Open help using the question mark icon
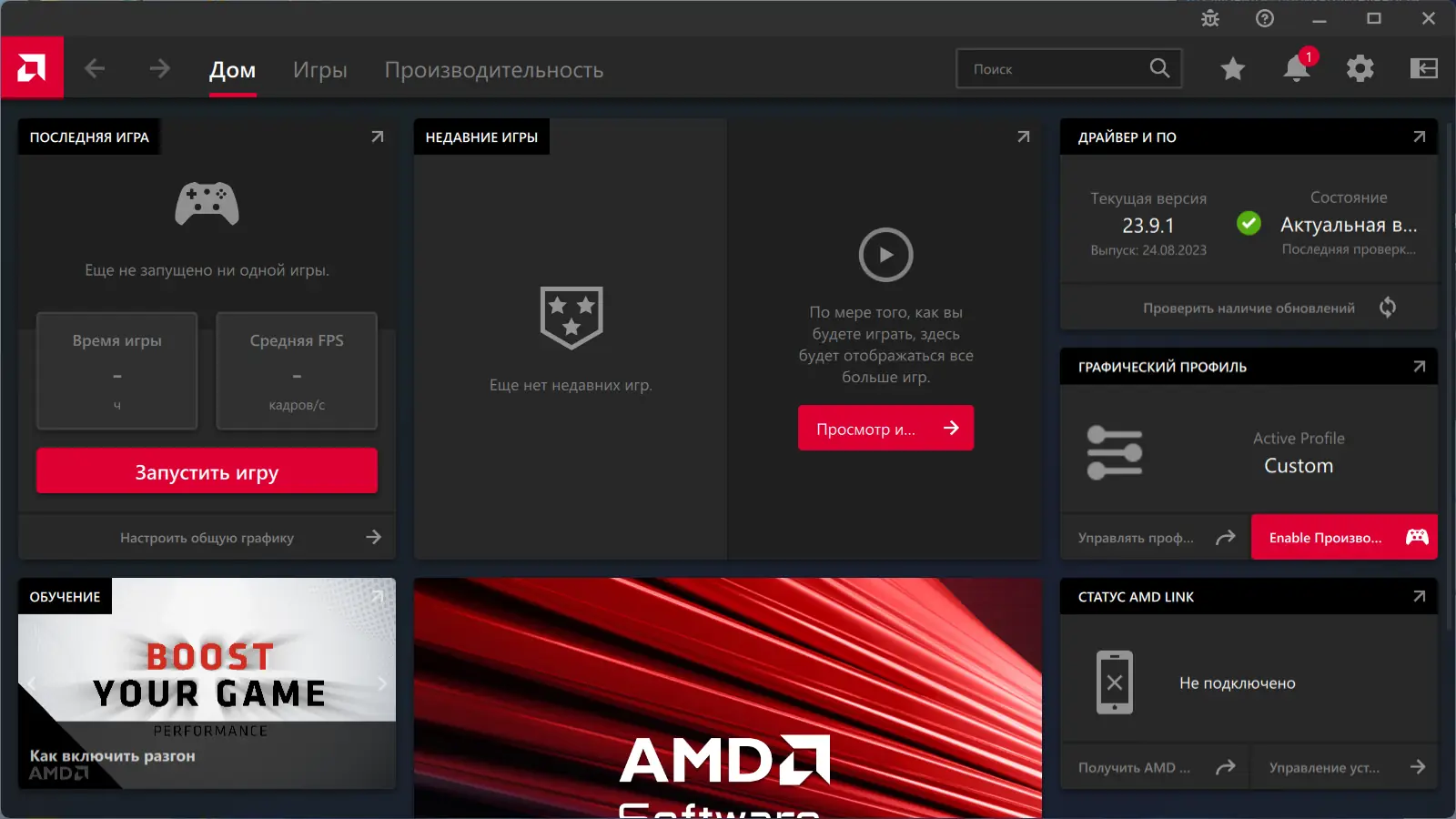The width and height of the screenshot is (1456, 819). tap(1264, 18)
